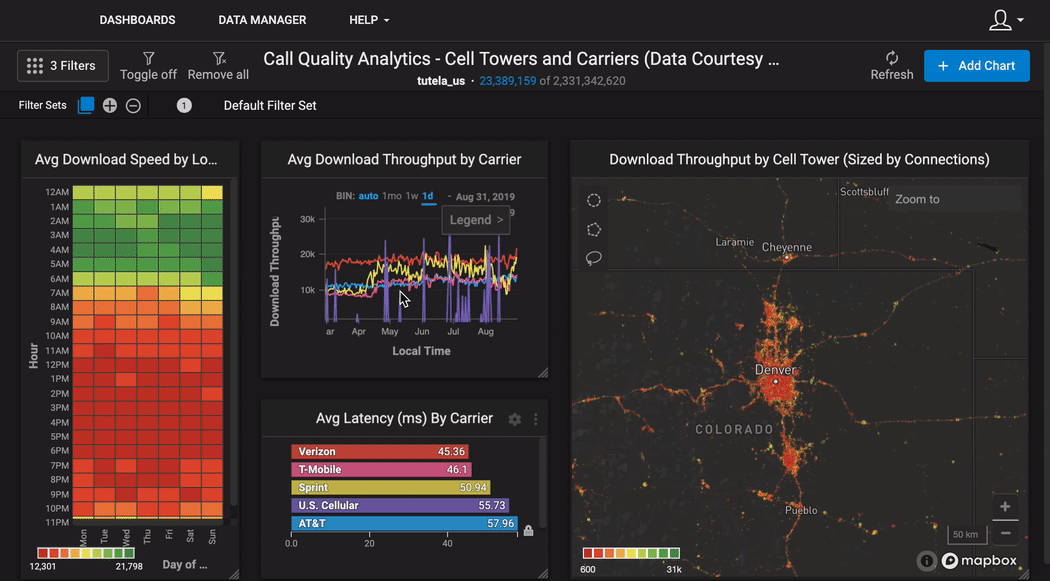Image resolution: width=1050 pixels, height=581 pixels.
Task: Click the Avg Download Speed chart title
Action: click(127, 159)
